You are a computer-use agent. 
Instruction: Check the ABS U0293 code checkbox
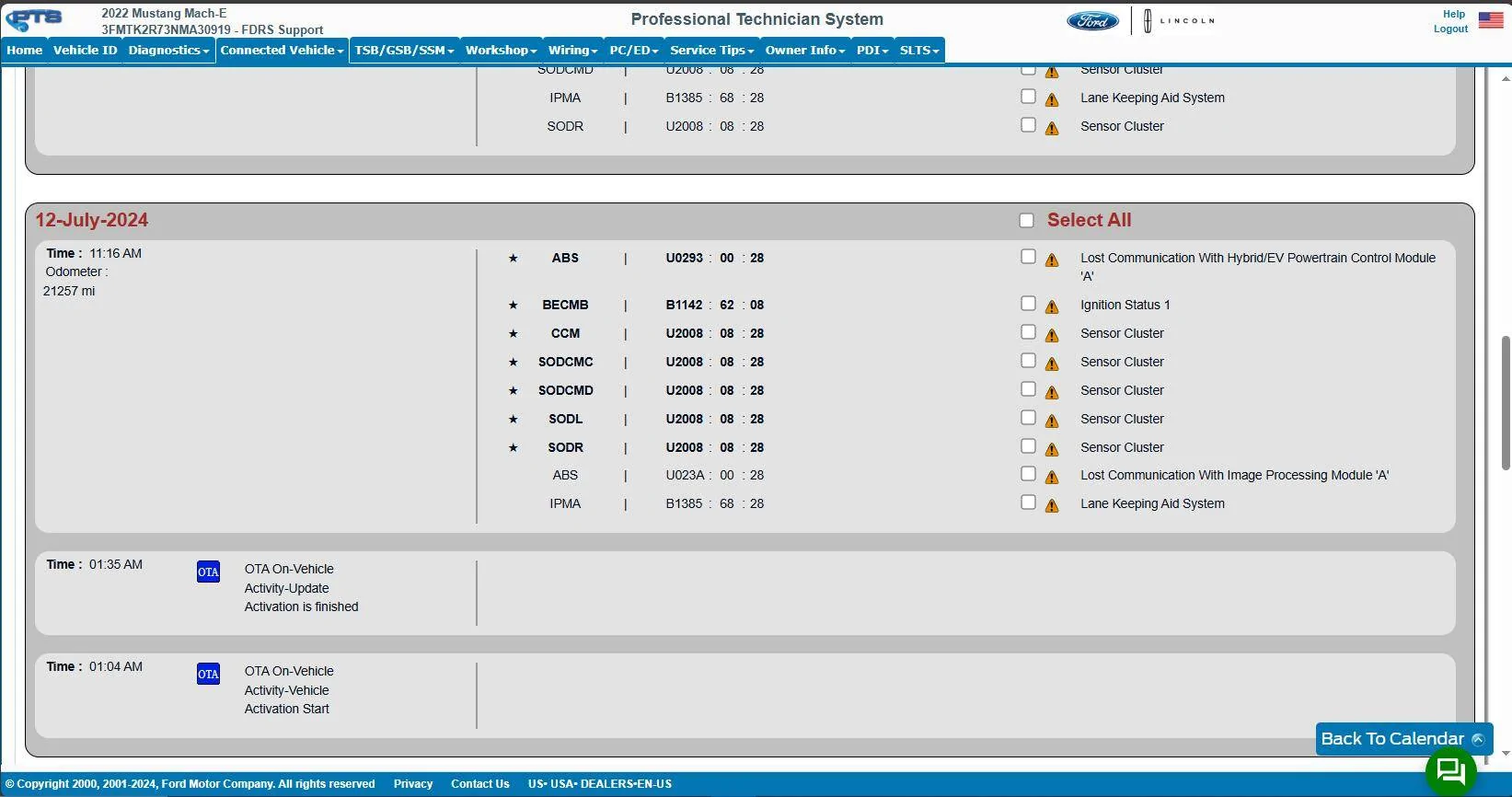point(1028,257)
